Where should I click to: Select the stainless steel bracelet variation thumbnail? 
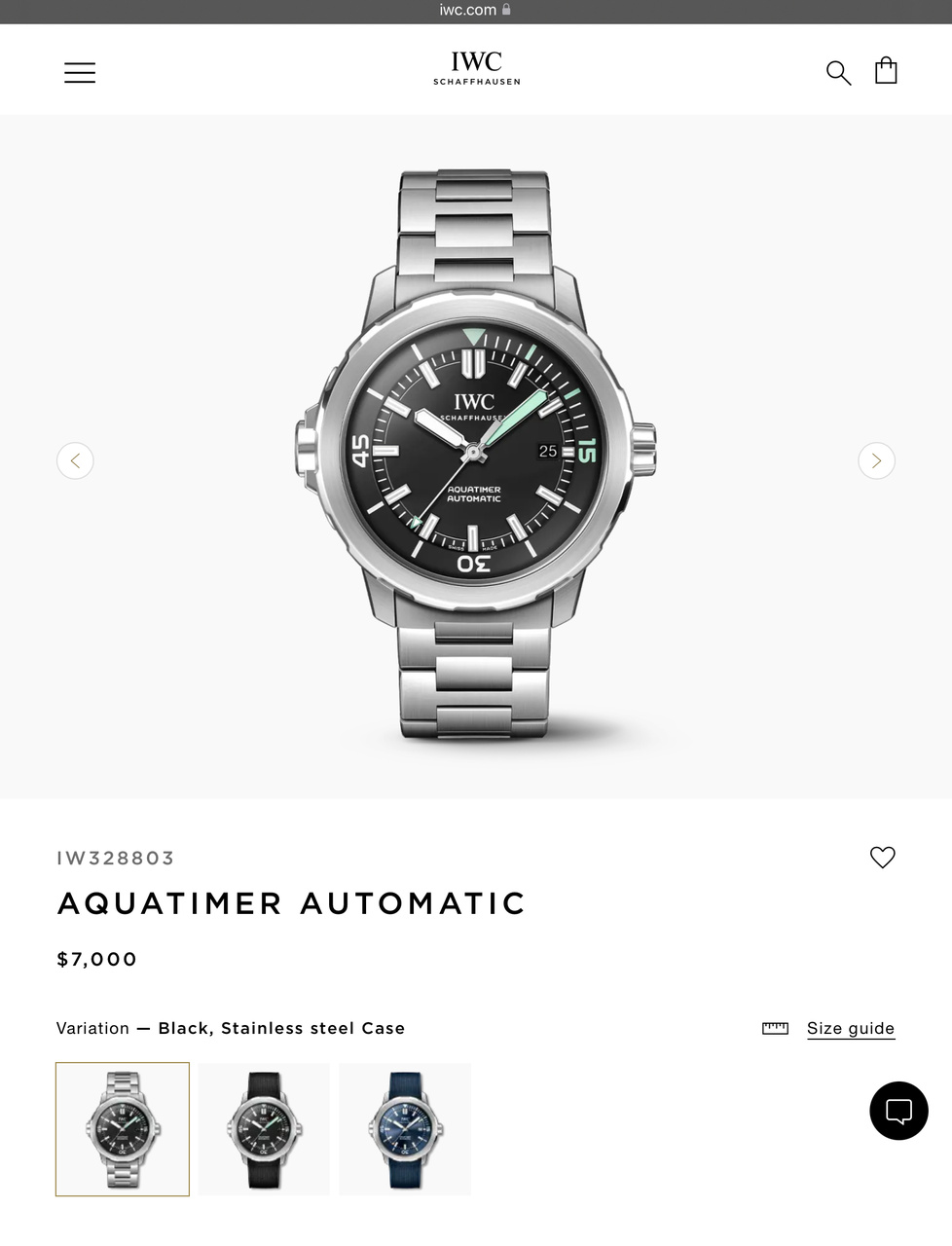coord(123,1129)
